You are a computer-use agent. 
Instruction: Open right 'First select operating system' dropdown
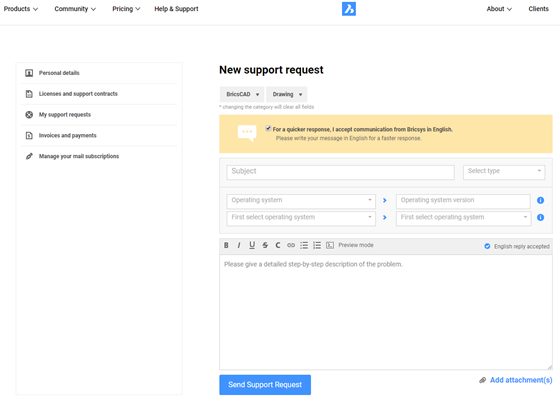click(463, 218)
